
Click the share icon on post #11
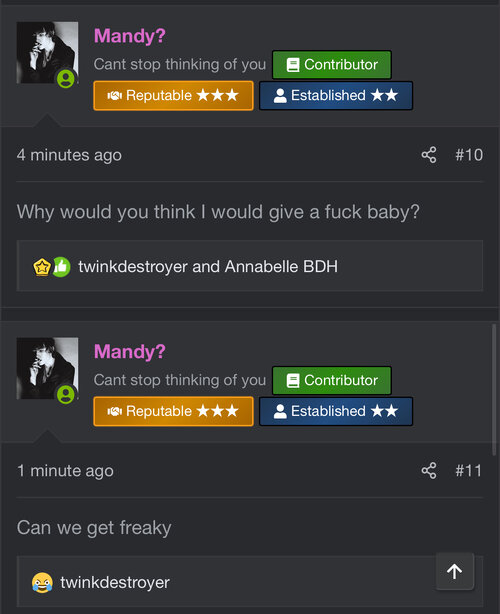tap(429, 470)
